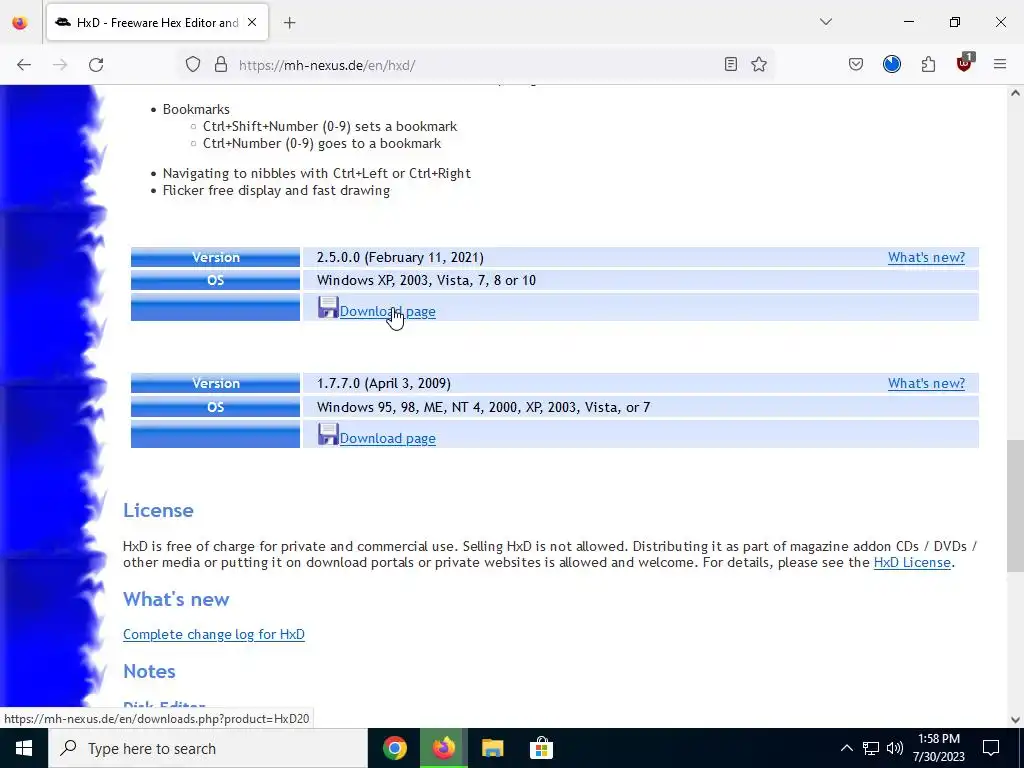Click the Firefox View icon
The width and height of the screenshot is (1024, 768).
[20, 23]
